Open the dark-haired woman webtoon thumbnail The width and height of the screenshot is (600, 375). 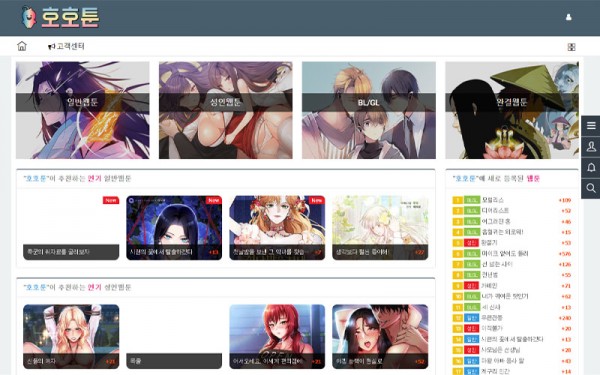point(174,228)
